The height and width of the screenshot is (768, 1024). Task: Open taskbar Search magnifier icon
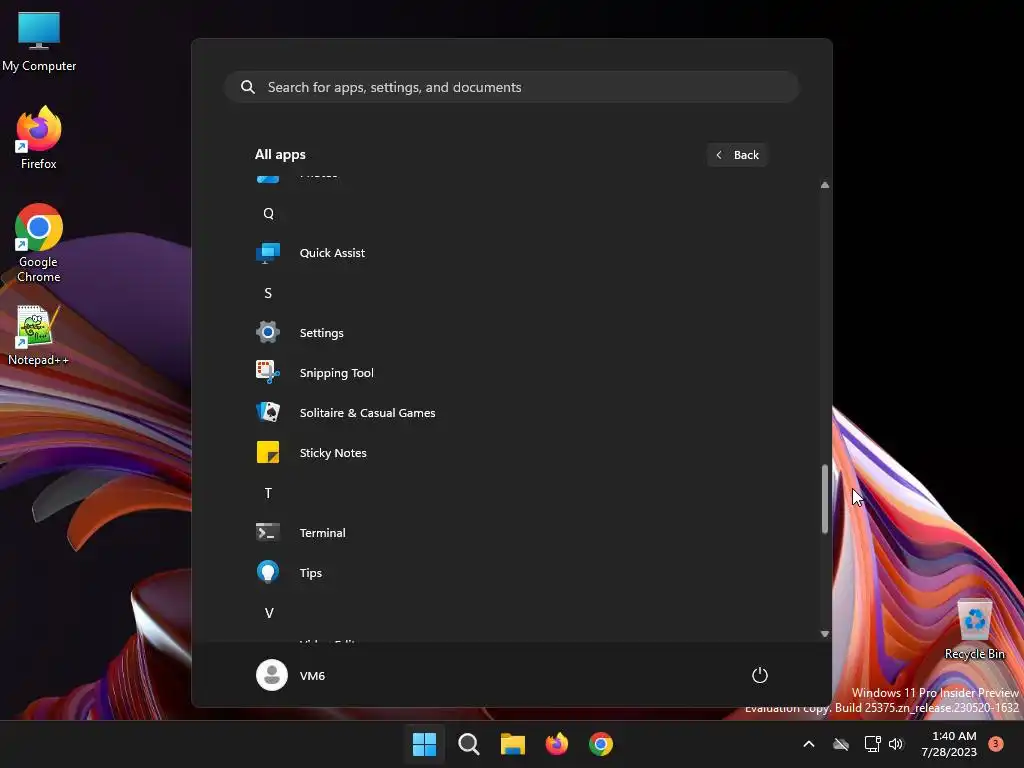point(469,744)
